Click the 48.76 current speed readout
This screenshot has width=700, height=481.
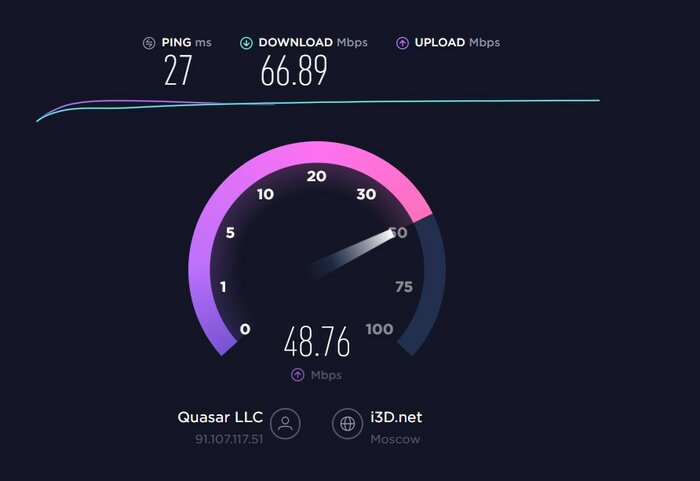(x=317, y=342)
